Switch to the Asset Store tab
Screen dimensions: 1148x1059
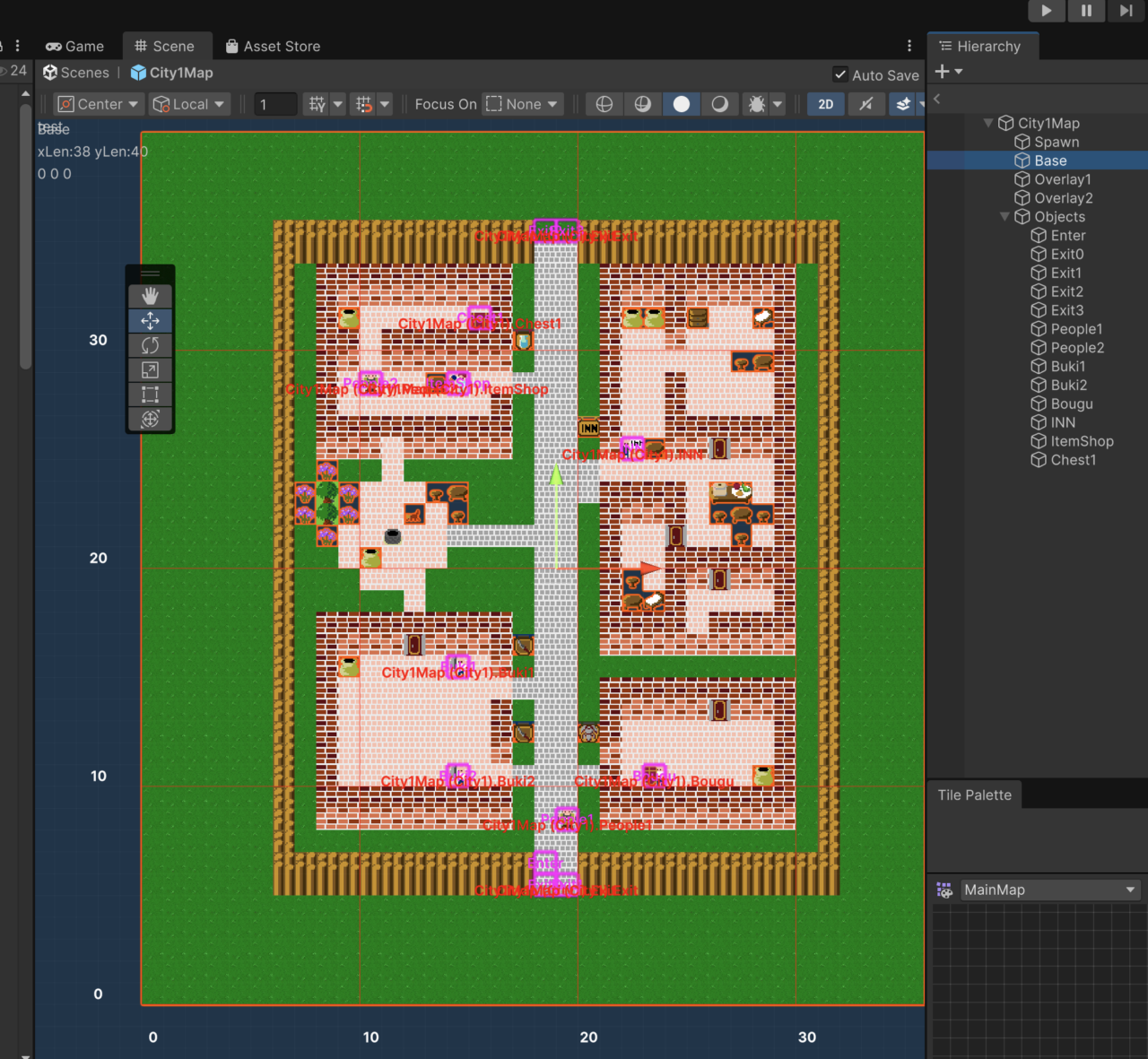[273, 47]
